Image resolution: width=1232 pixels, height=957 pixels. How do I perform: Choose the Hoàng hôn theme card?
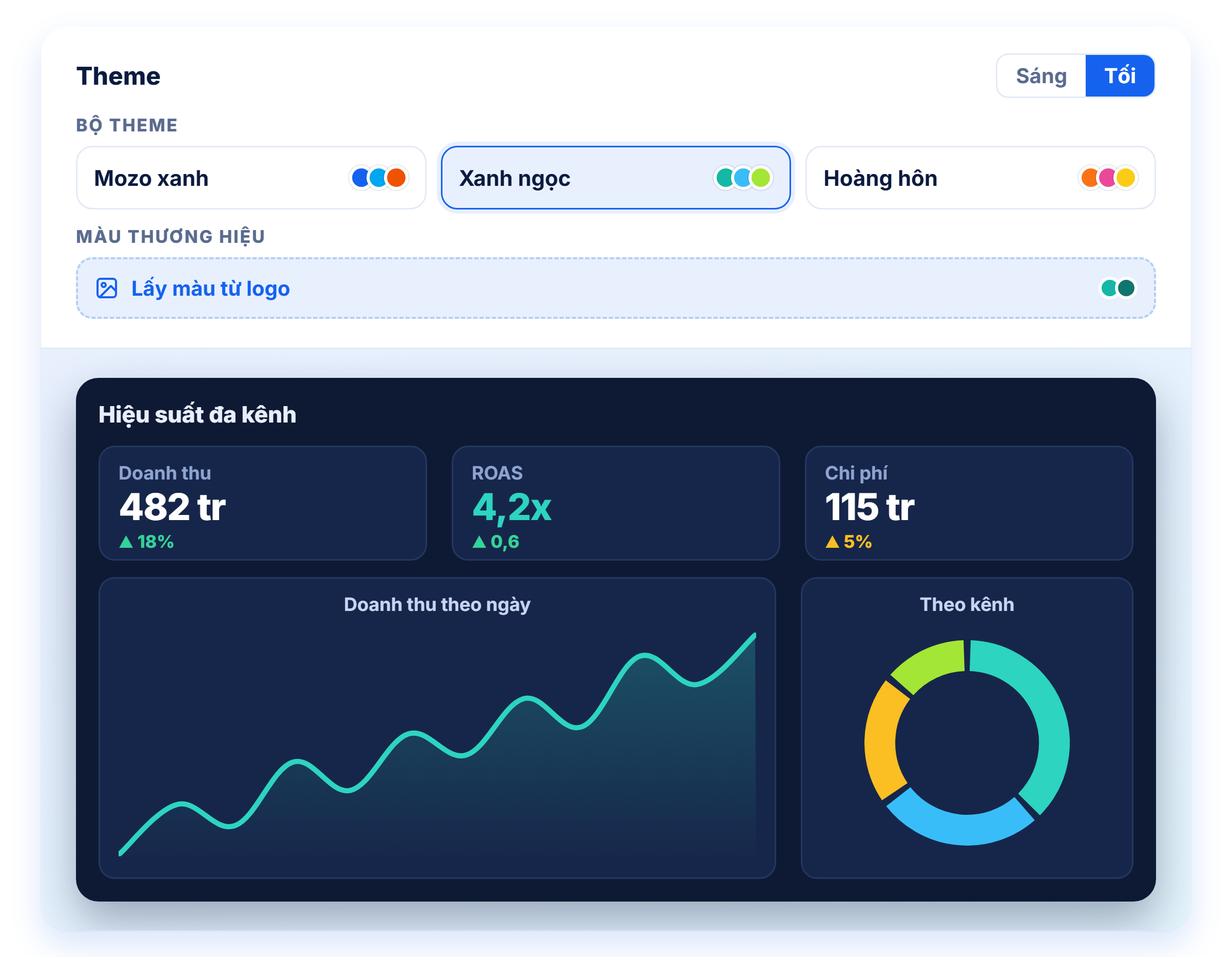point(980,178)
